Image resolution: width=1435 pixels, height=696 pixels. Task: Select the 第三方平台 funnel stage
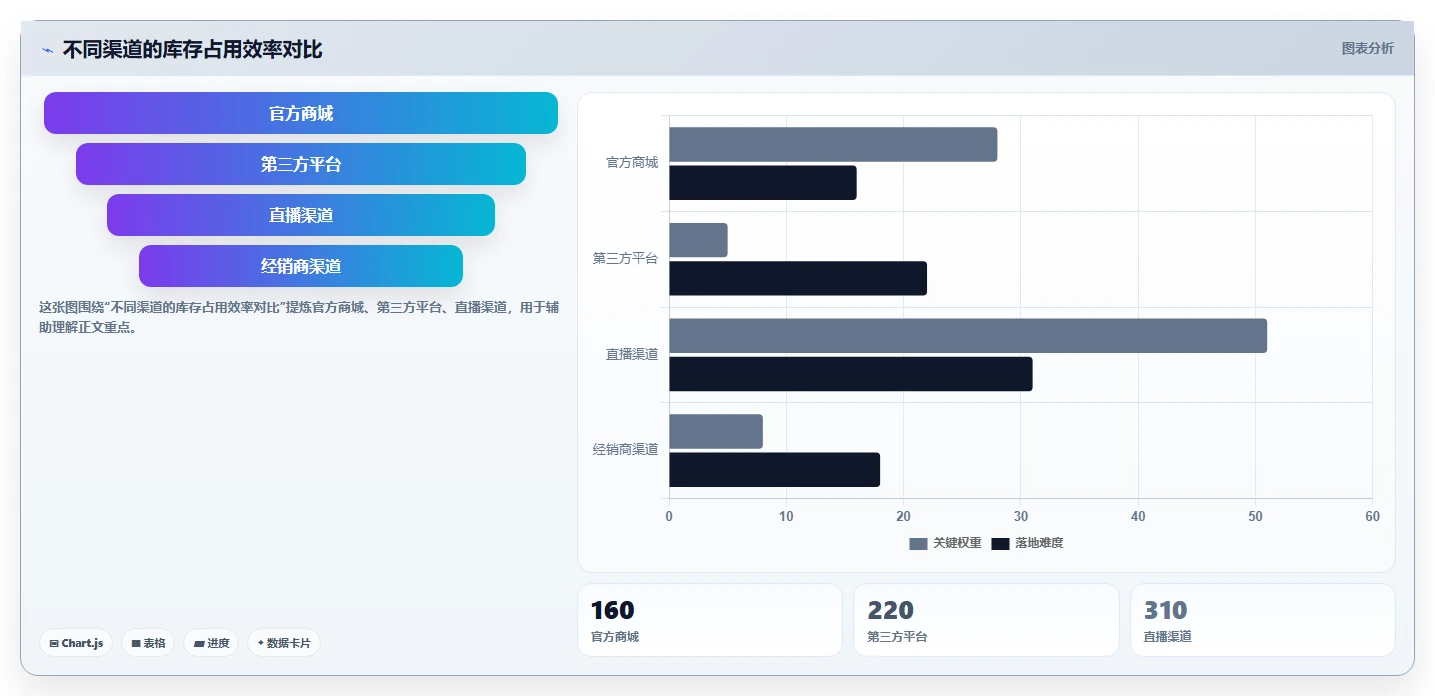[301, 164]
